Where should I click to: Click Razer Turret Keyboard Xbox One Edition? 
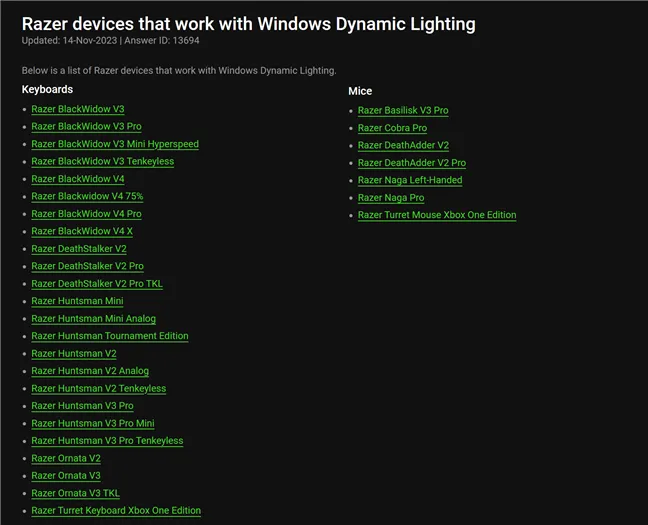pos(116,511)
